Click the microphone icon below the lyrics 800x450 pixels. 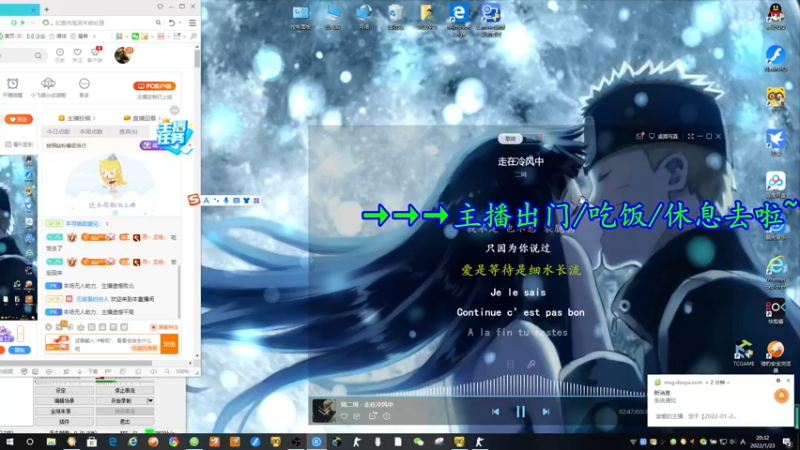pyautogui.click(x=531, y=364)
